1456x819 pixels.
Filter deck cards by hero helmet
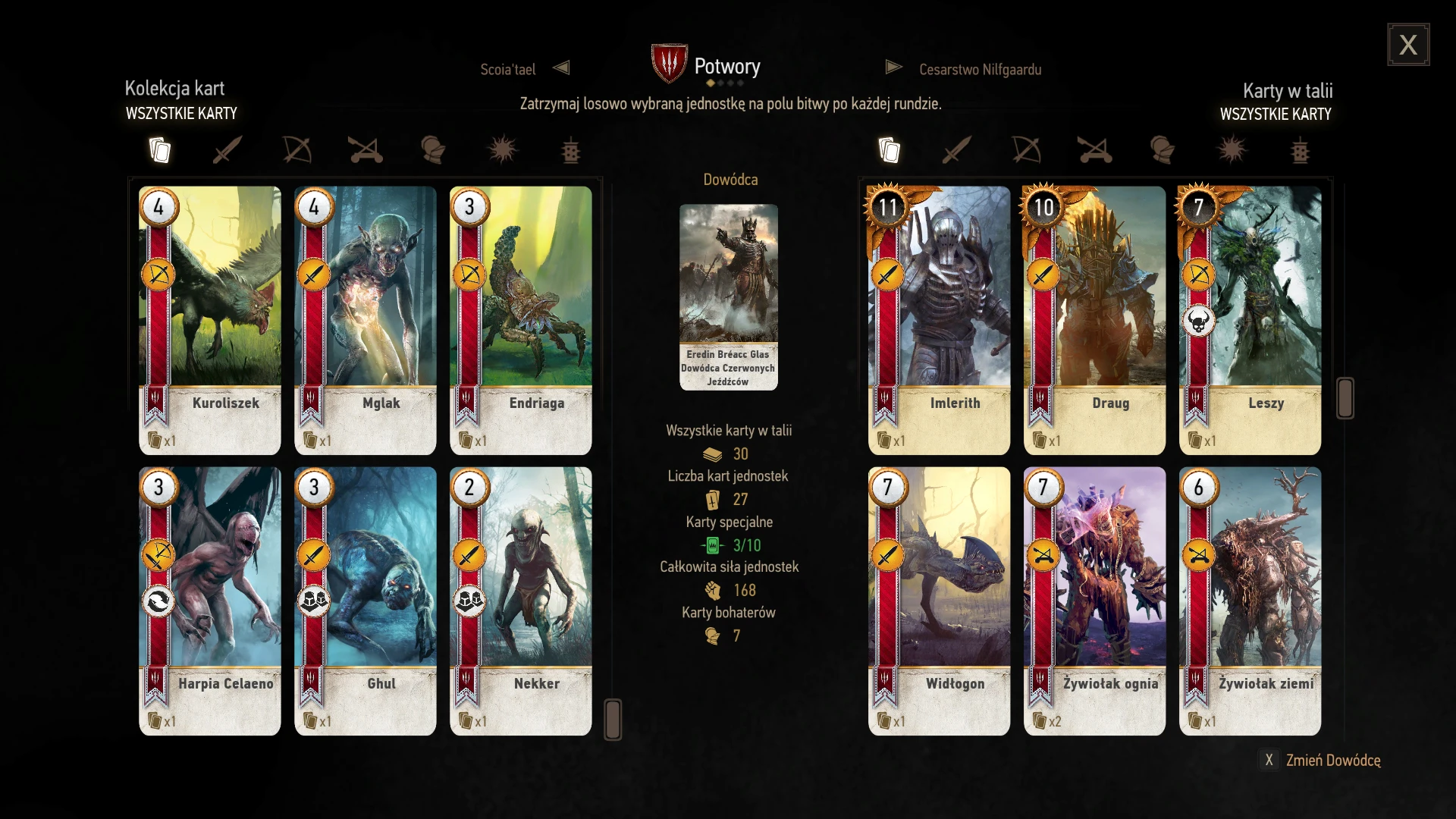tap(1163, 149)
